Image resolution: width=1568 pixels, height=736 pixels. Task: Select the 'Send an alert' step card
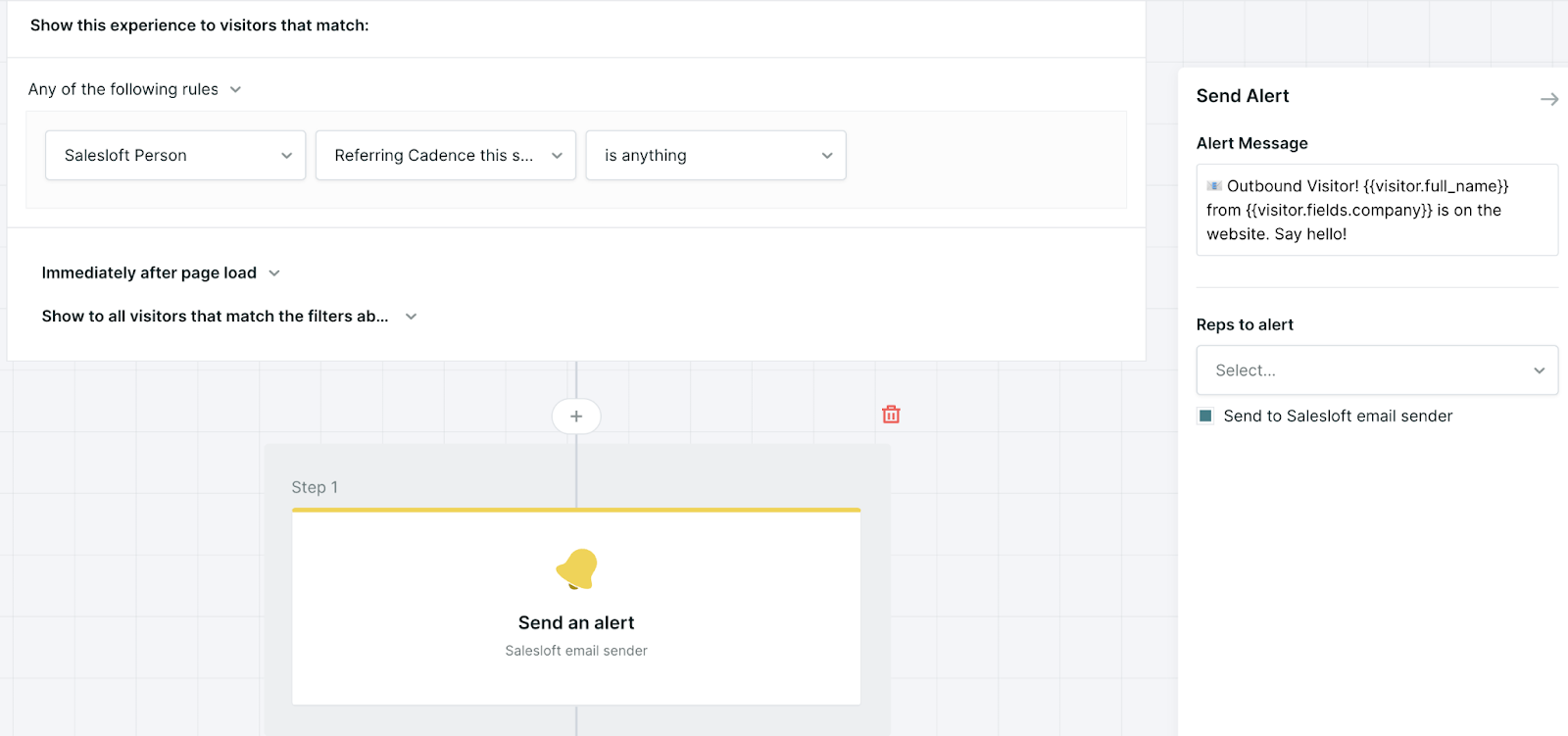tap(576, 607)
